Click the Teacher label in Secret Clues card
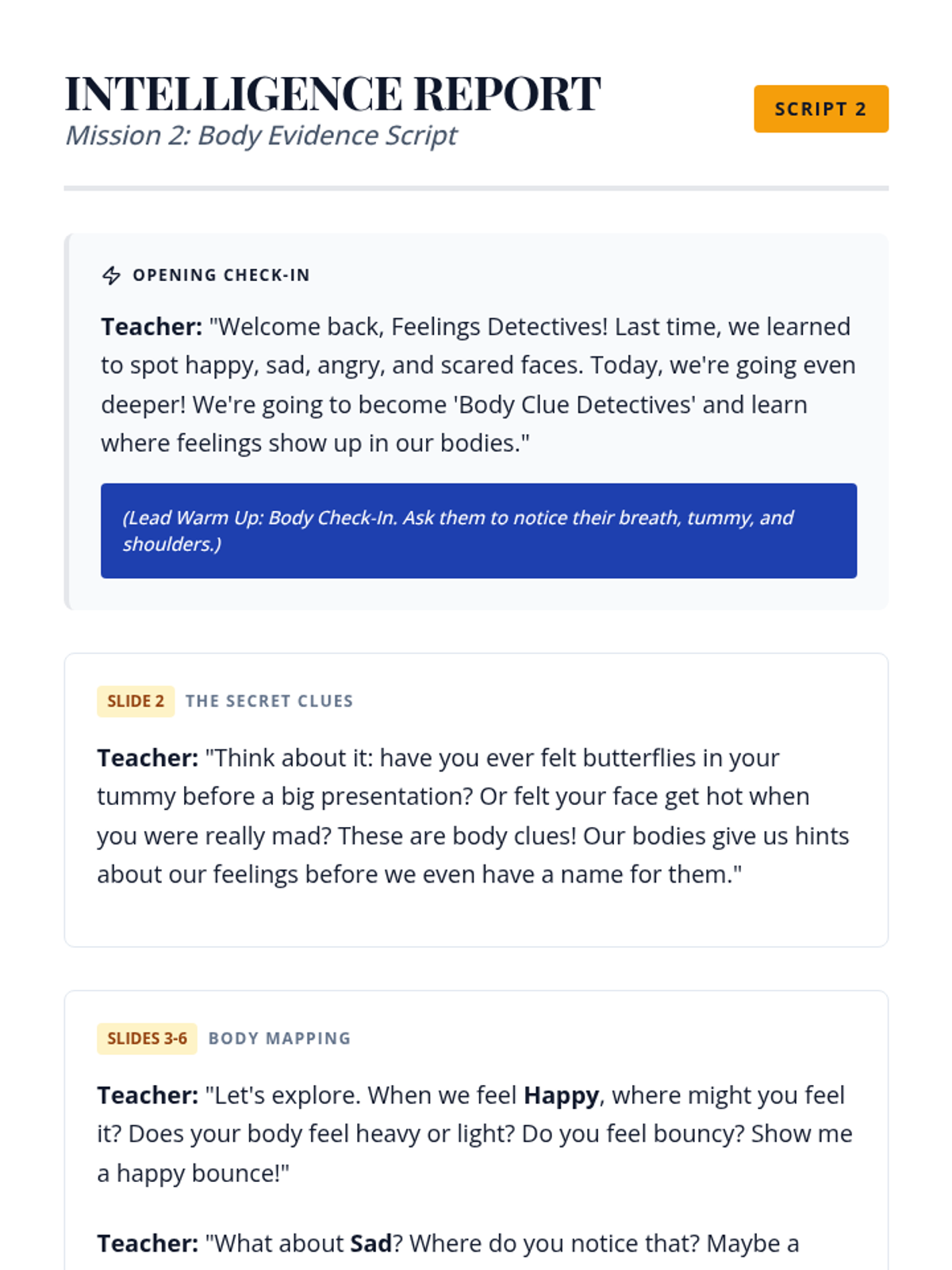The image size is (952, 1270). pyautogui.click(x=148, y=758)
